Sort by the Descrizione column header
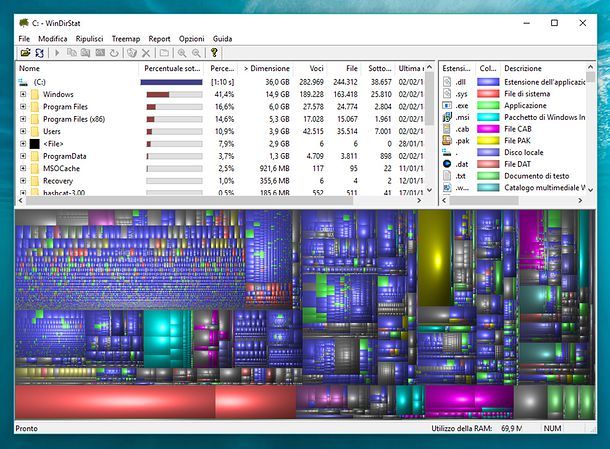The image size is (610, 449). pos(545,68)
